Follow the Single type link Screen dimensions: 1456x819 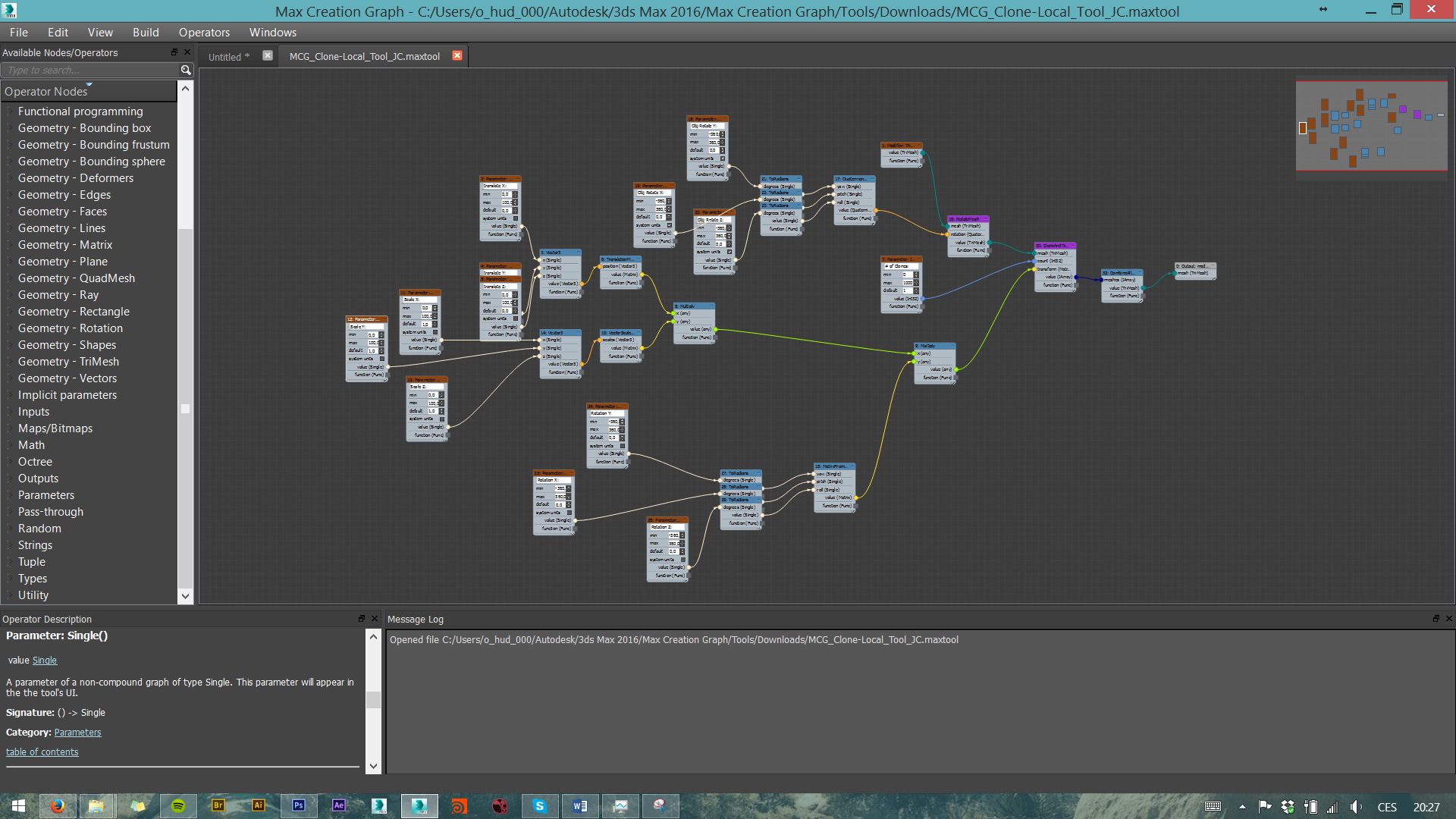(45, 661)
